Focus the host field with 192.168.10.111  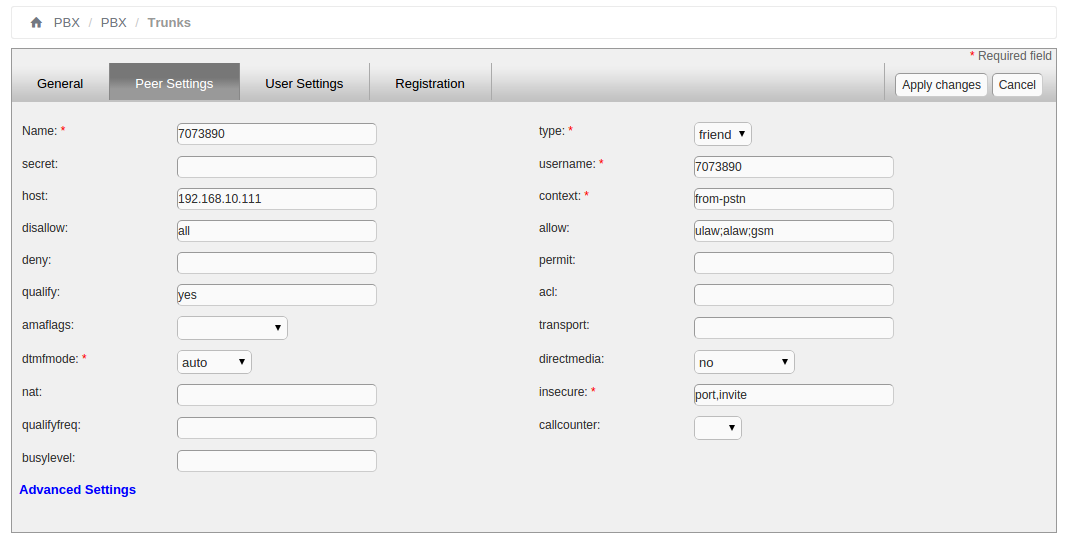(276, 199)
